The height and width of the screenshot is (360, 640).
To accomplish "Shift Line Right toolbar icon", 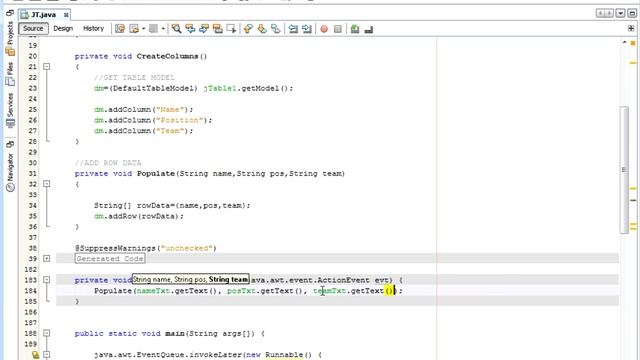I will click(x=307, y=29).
